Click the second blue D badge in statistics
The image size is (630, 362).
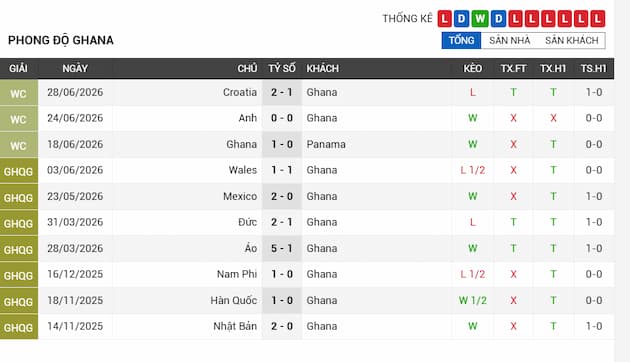498,18
